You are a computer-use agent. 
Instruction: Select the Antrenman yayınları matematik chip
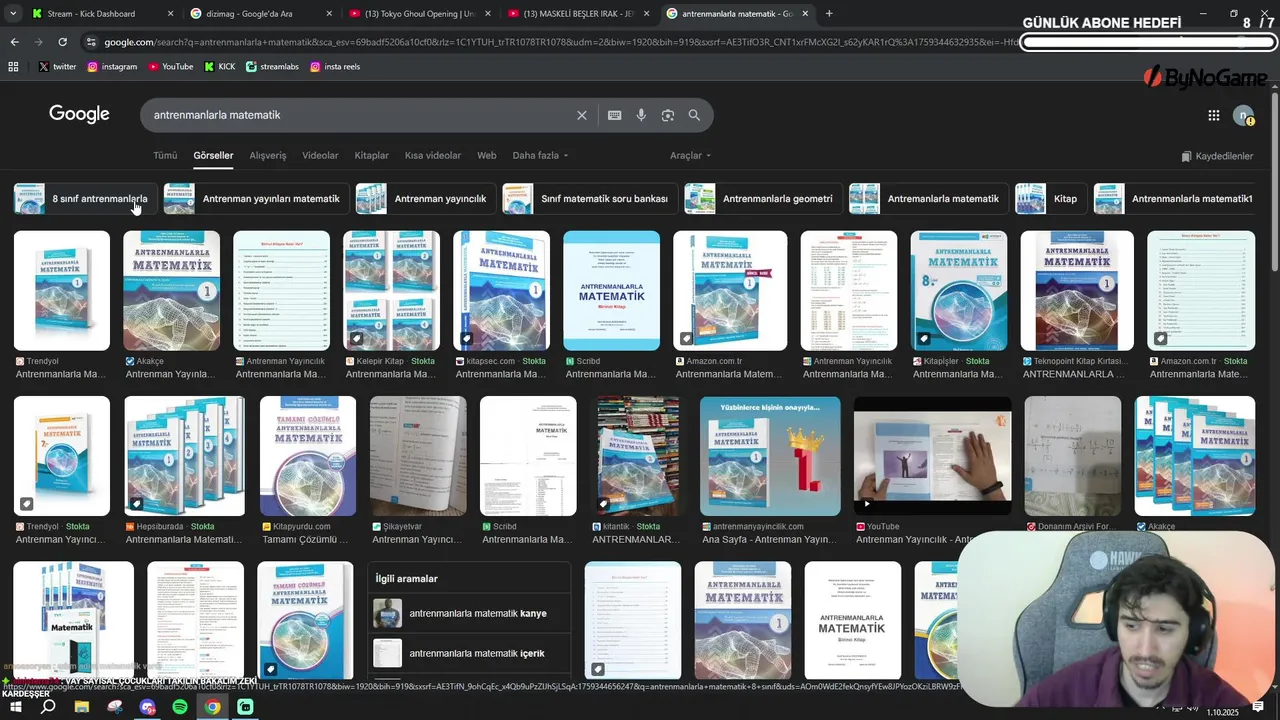pyautogui.click(x=255, y=198)
